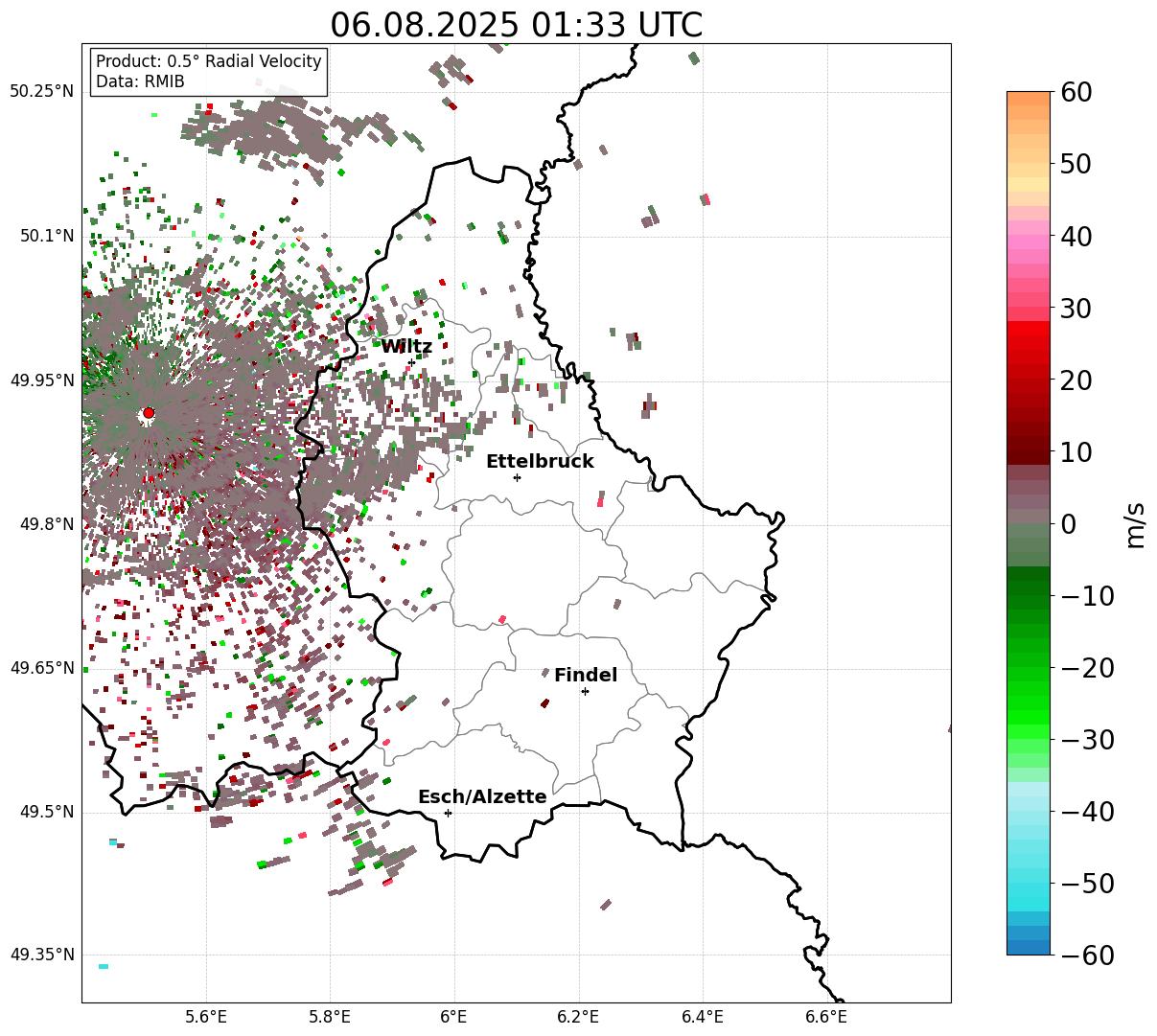Click the plus marker below Wiltz label
Screen dimensions: 1157x1036
[411, 362]
